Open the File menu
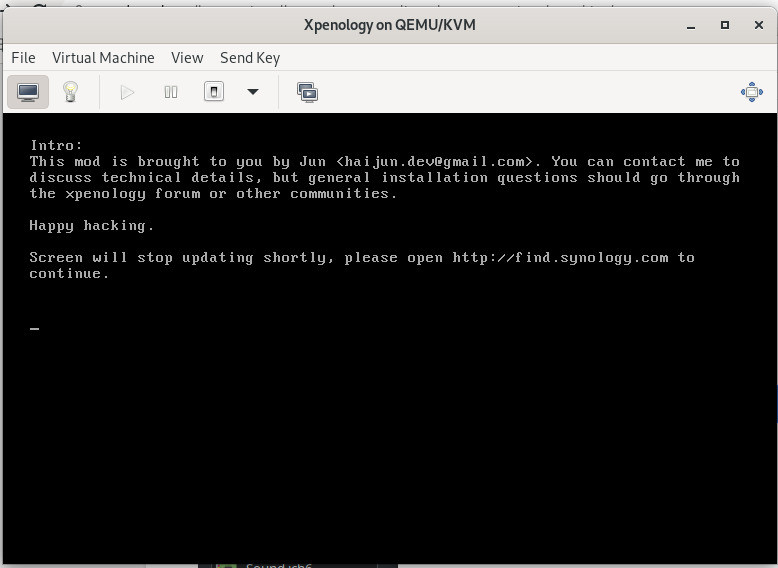This screenshot has width=778, height=568. click(x=23, y=58)
